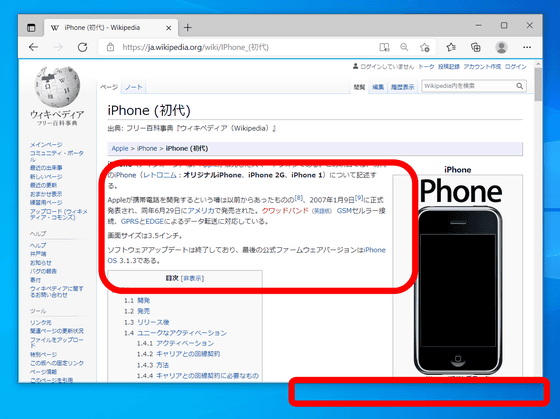Screen dimensions: 560x419
Task: Jump to contents entry 1.1 開発
Action: point(137,301)
